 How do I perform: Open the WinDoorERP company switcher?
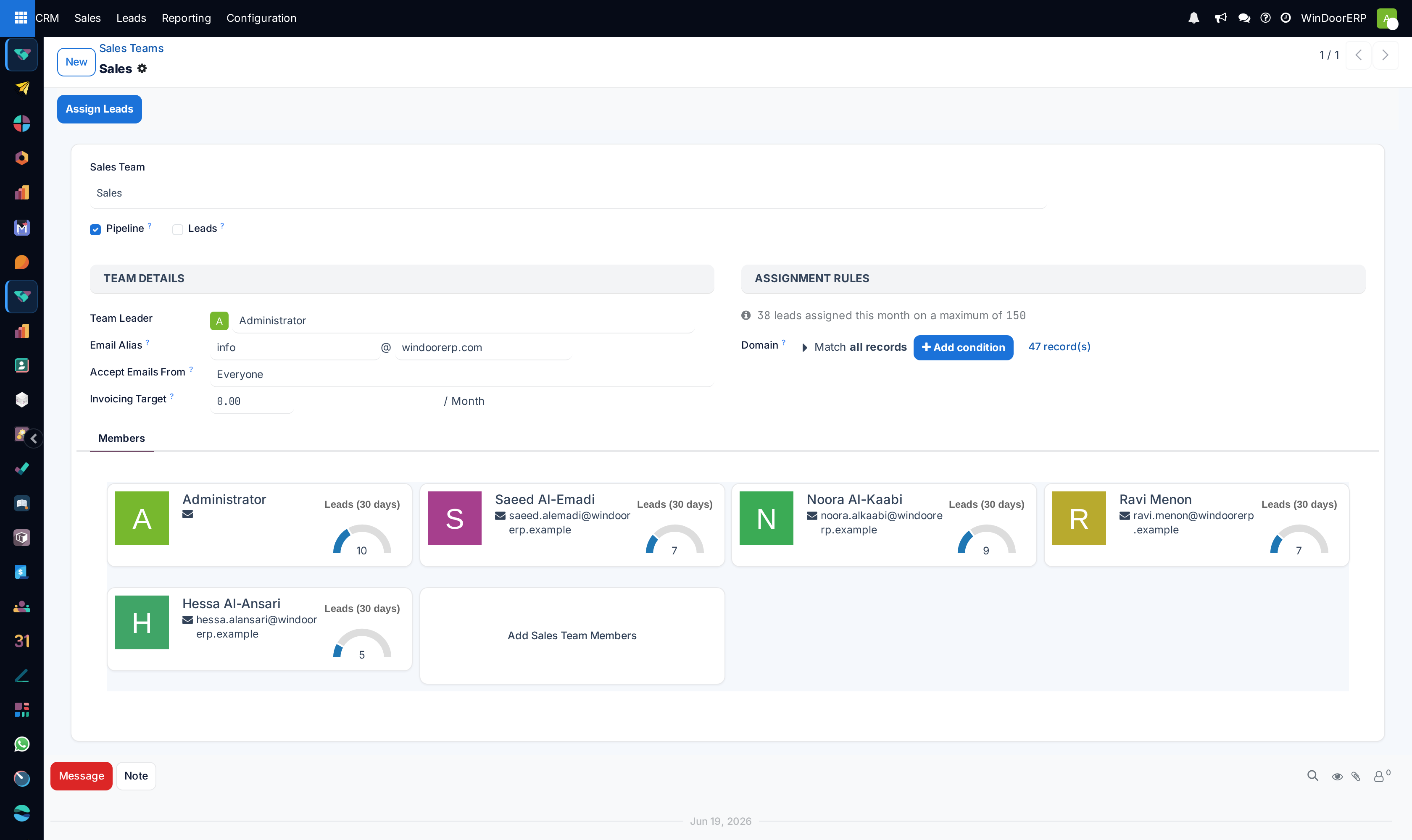pyautogui.click(x=1333, y=18)
